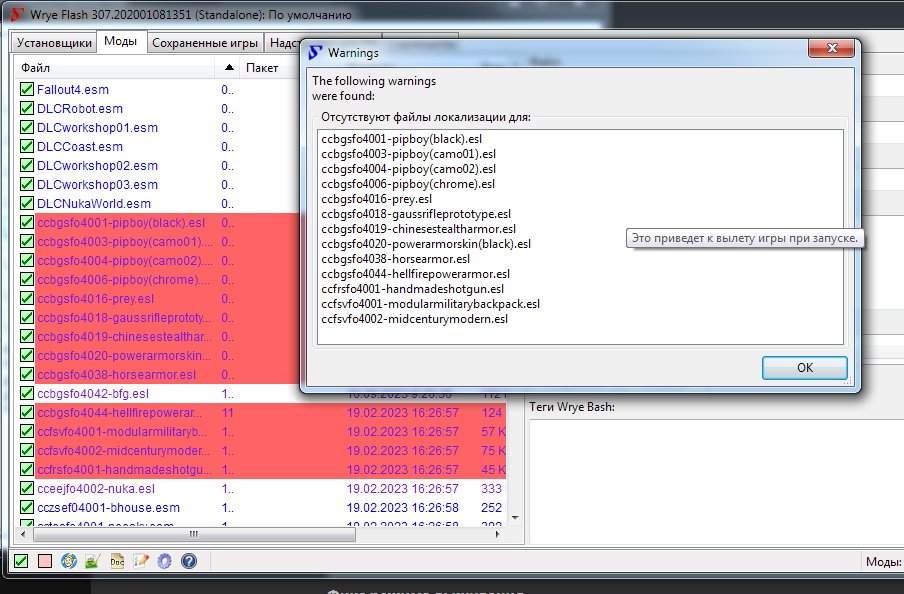
Task: Open the Doc browser icon
Action: (x=117, y=562)
